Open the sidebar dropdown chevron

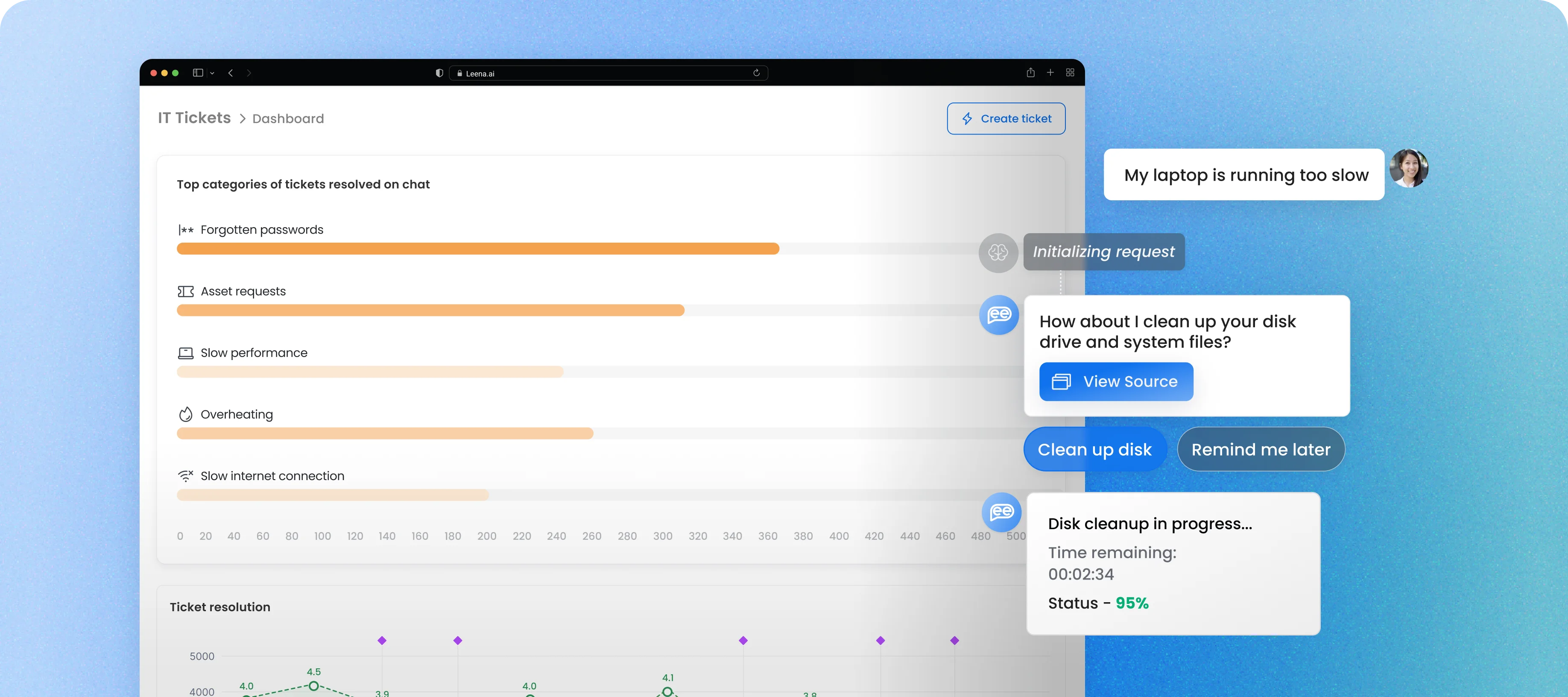[x=212, y=73]
